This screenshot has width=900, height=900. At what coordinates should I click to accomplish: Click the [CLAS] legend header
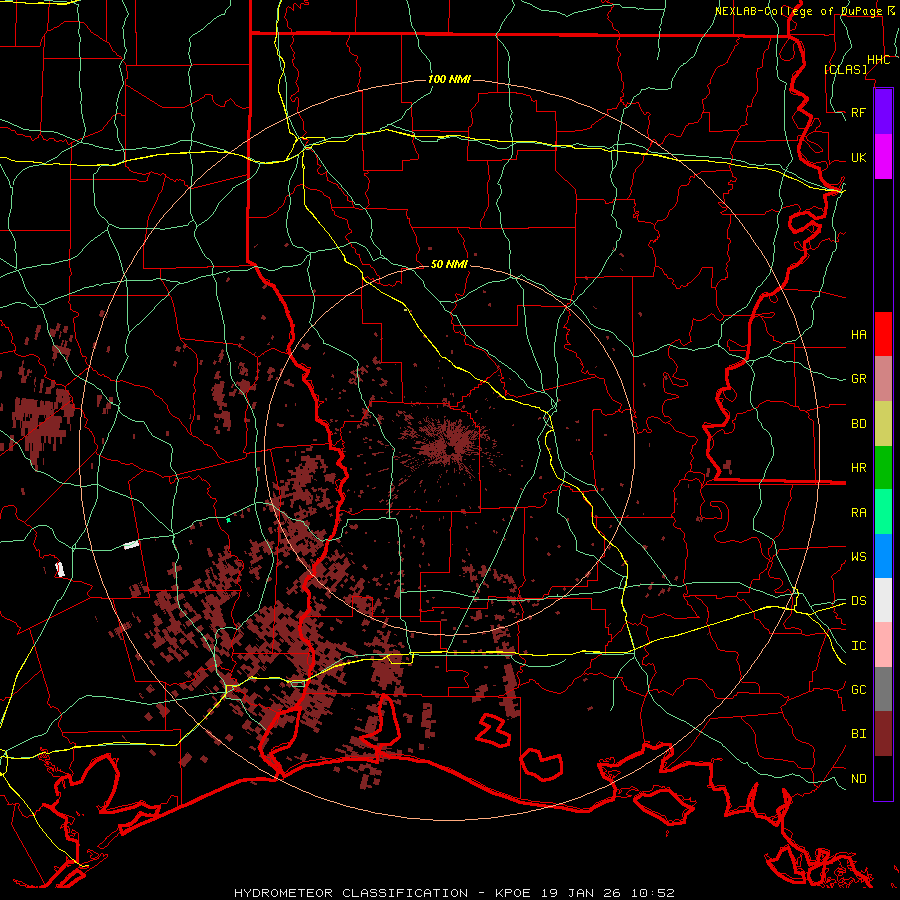[x=845, y=69]
